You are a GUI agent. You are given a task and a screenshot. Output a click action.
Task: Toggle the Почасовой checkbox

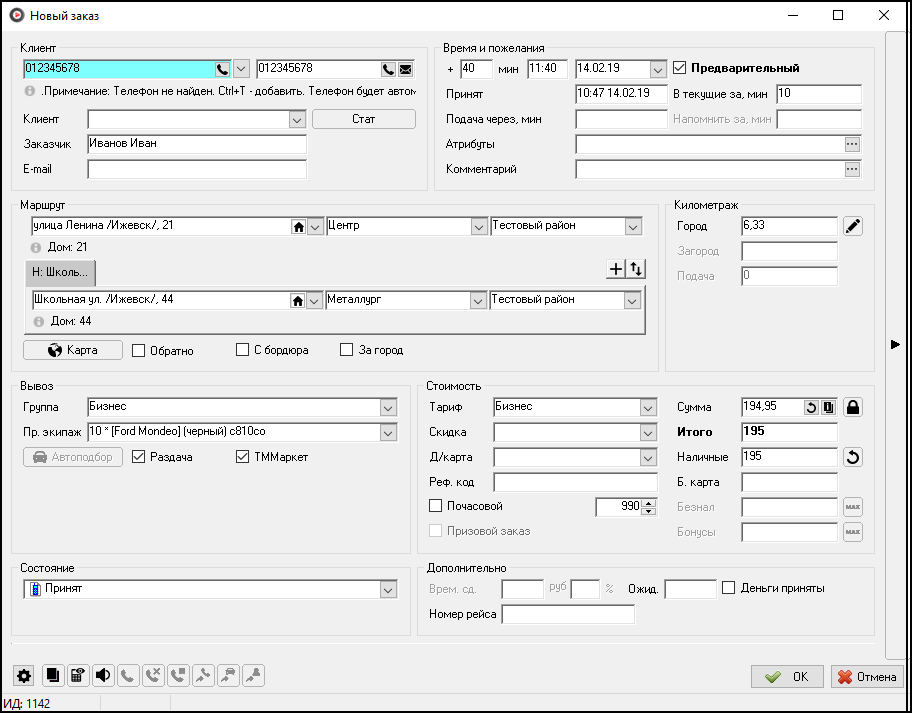pyautogui.click(x=435, y=506)
